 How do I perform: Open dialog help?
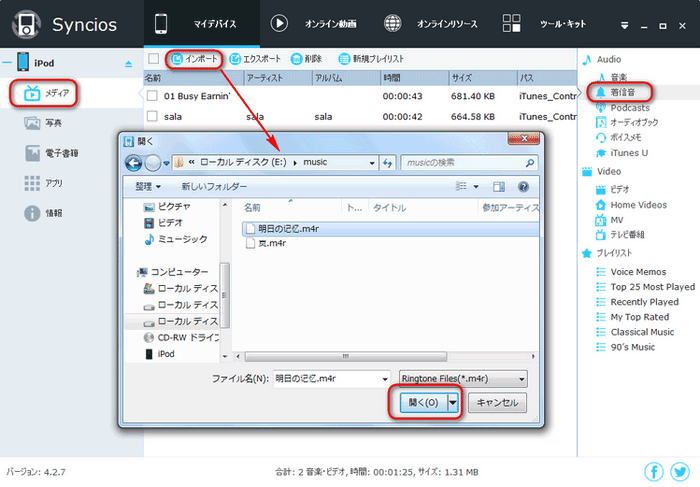(523, 187)
